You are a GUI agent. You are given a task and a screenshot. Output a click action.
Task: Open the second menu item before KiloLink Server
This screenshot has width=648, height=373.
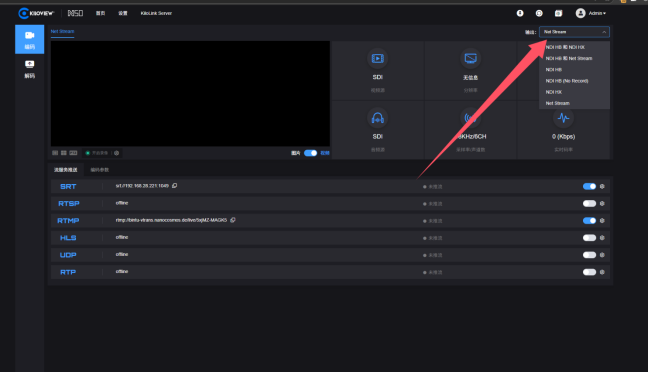point(123,13)
